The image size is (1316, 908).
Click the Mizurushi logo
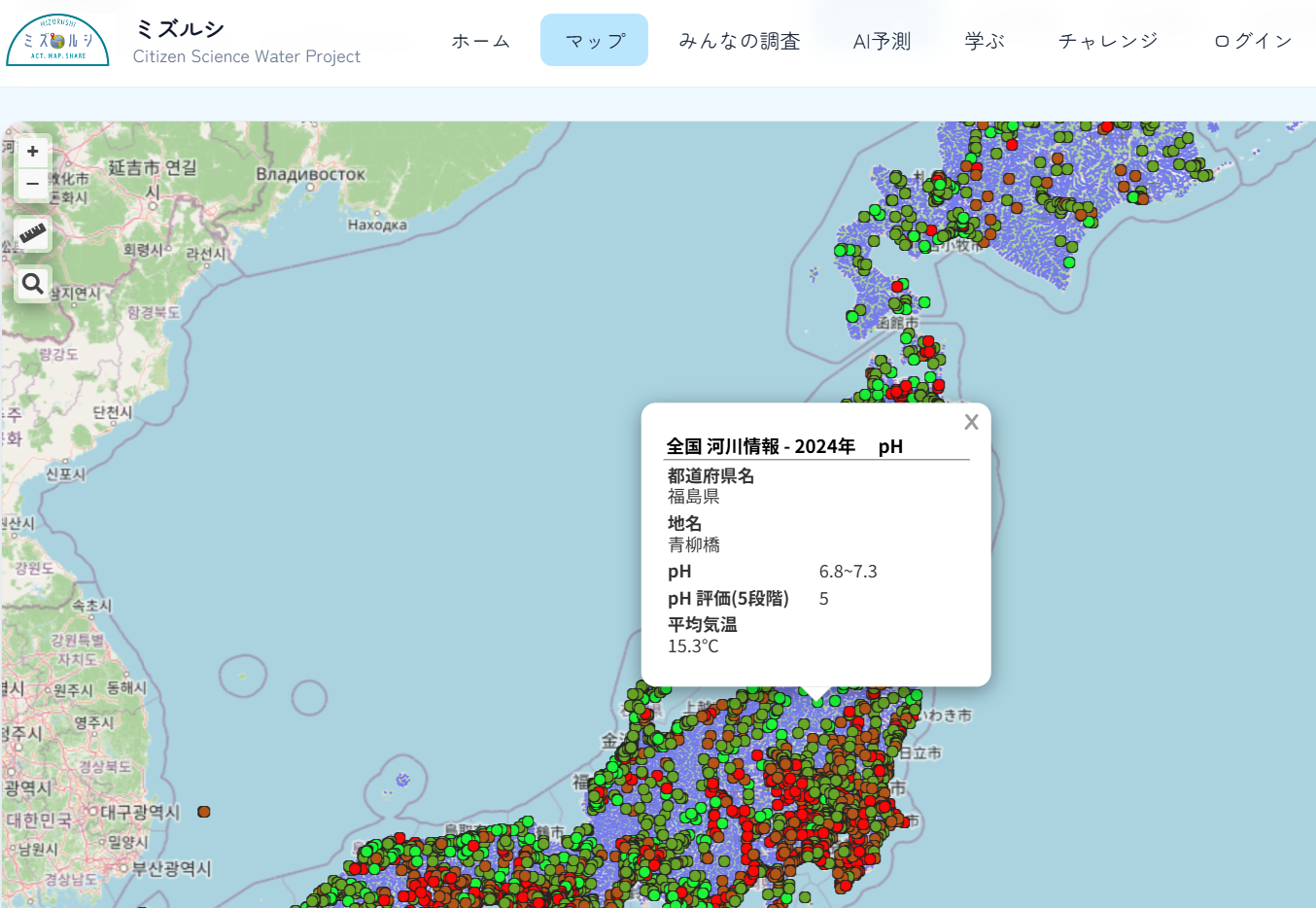pyautogui.click(x=57, y=40)
